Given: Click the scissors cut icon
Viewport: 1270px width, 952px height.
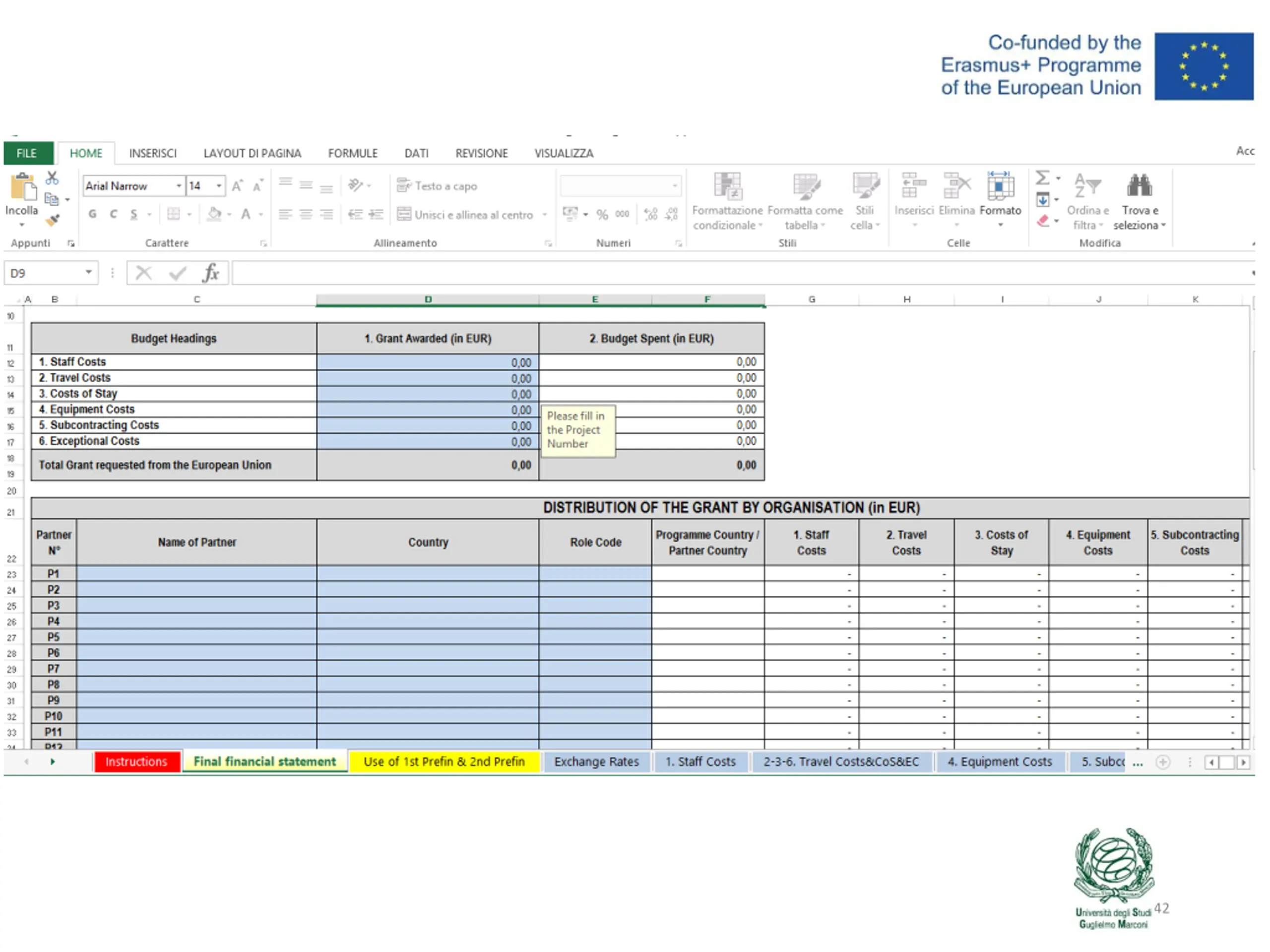Looking at the screenshot, I should (52, 178).
